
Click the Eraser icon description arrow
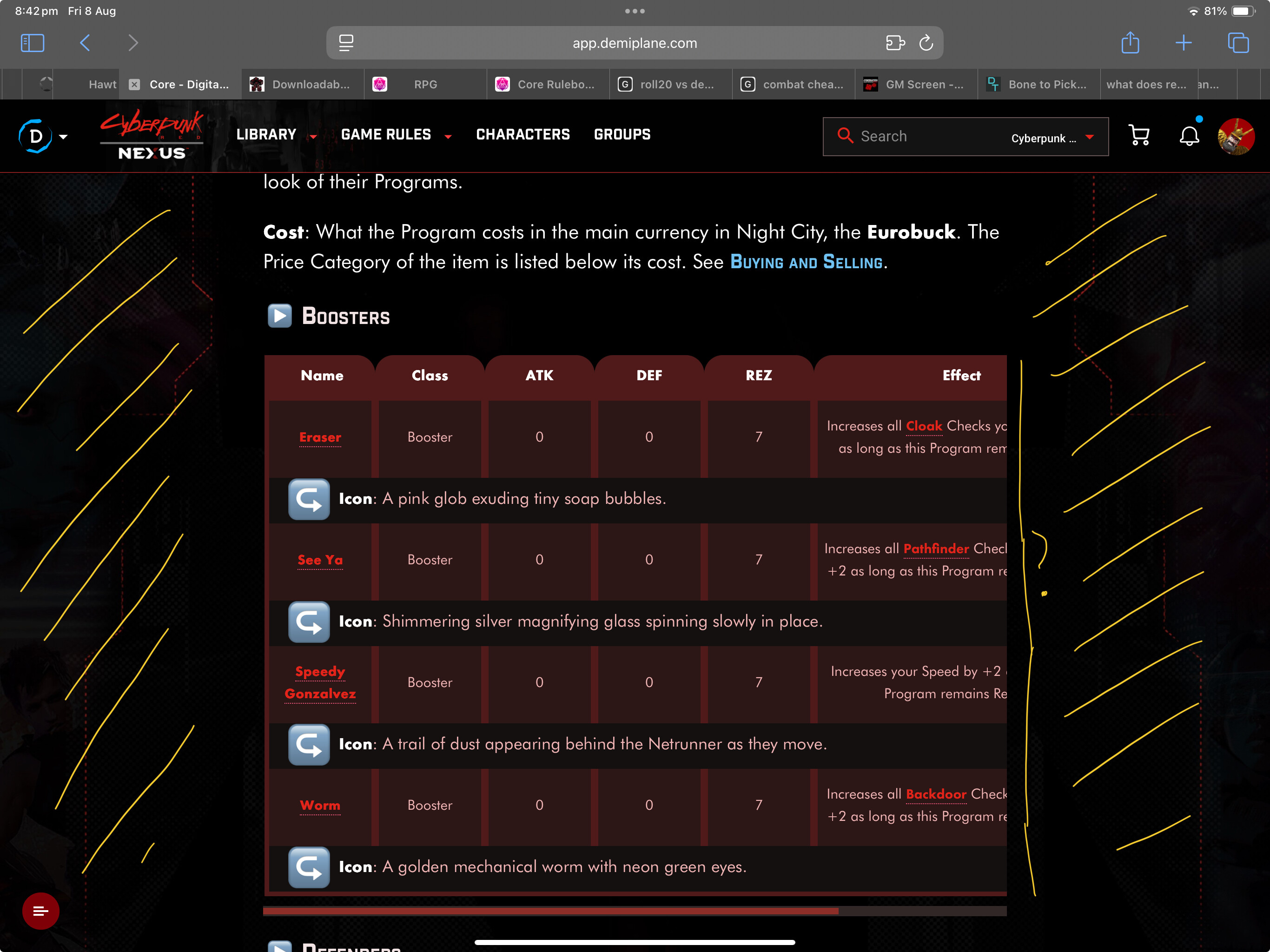click(x=309, y=499)
